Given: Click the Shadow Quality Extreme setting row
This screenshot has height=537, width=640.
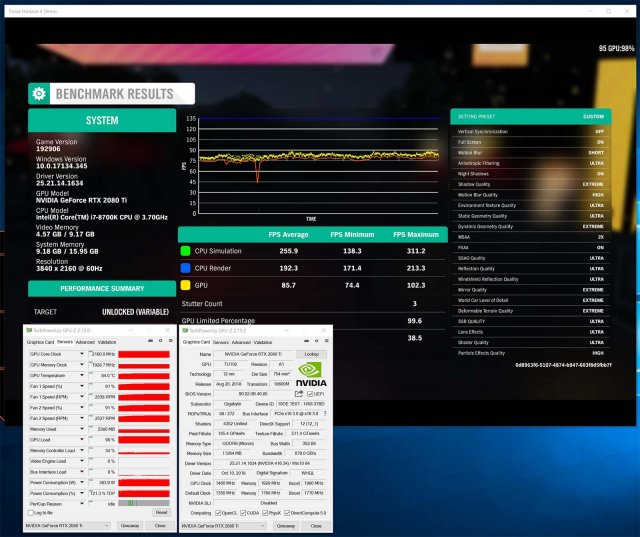Looking at the screenshot, I should [531, 184].
